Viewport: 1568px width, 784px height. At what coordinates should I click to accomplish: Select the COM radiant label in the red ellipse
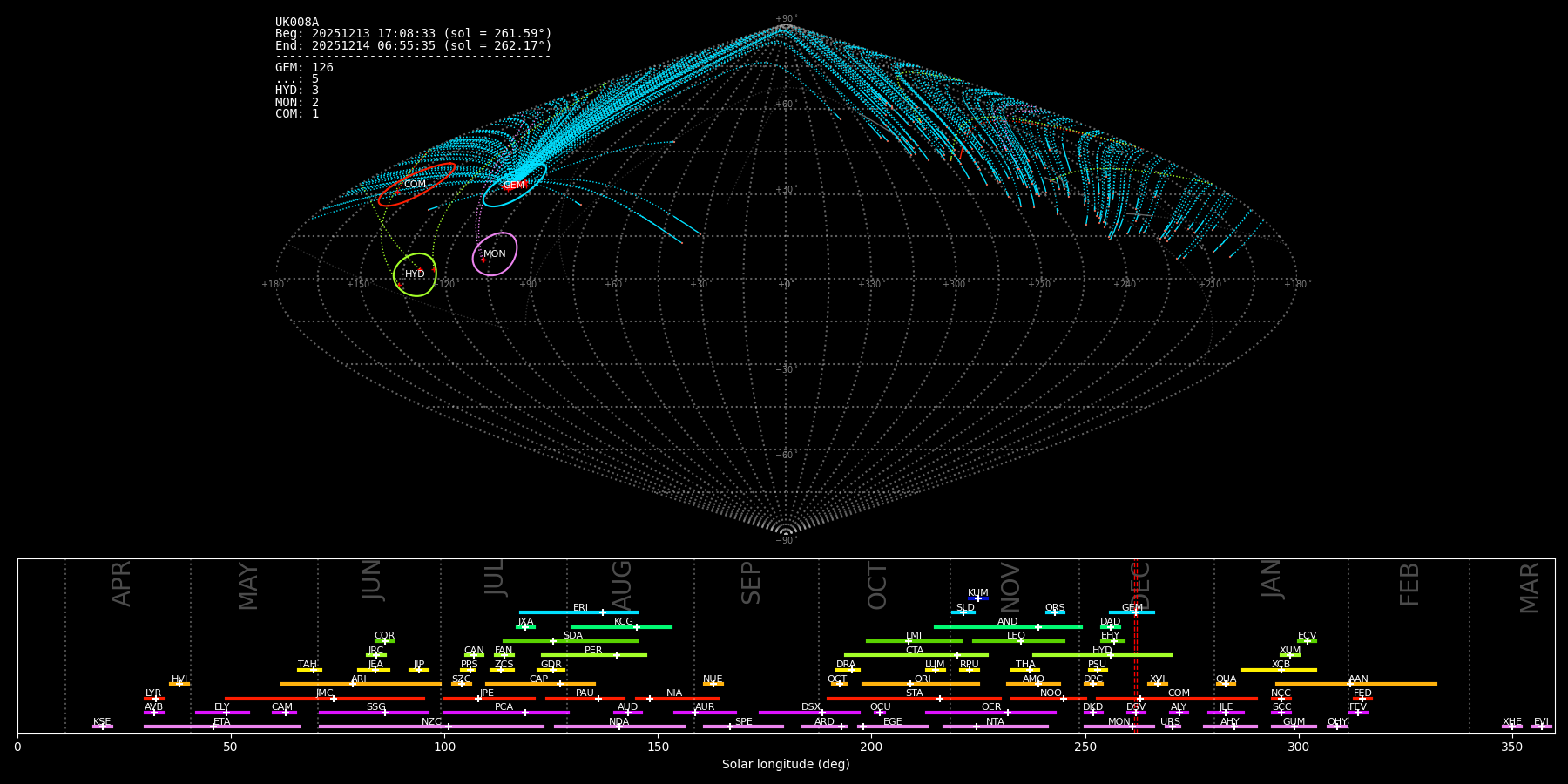415,185
